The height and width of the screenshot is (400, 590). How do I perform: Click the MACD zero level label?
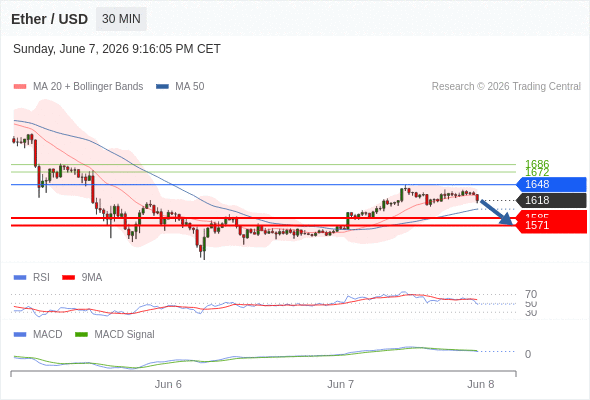pyautogui.click(x=528, y=354)
